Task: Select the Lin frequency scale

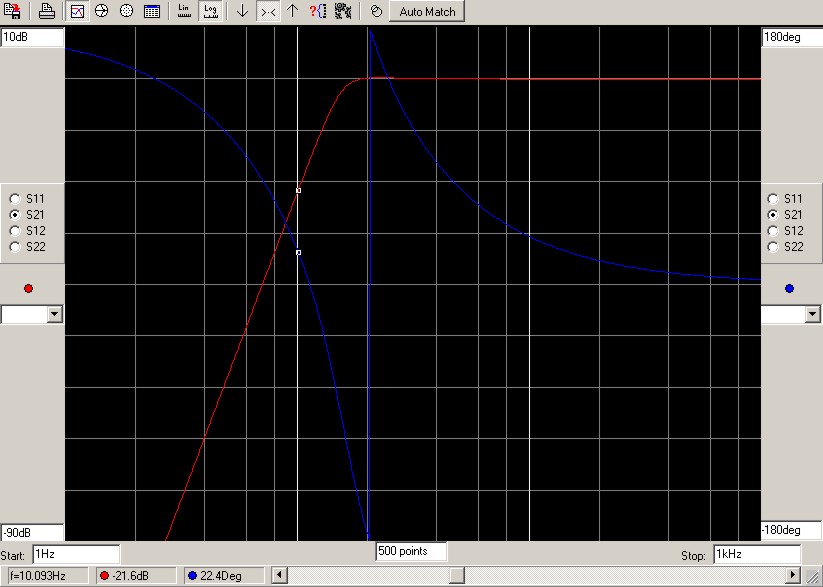Action: 184,11
